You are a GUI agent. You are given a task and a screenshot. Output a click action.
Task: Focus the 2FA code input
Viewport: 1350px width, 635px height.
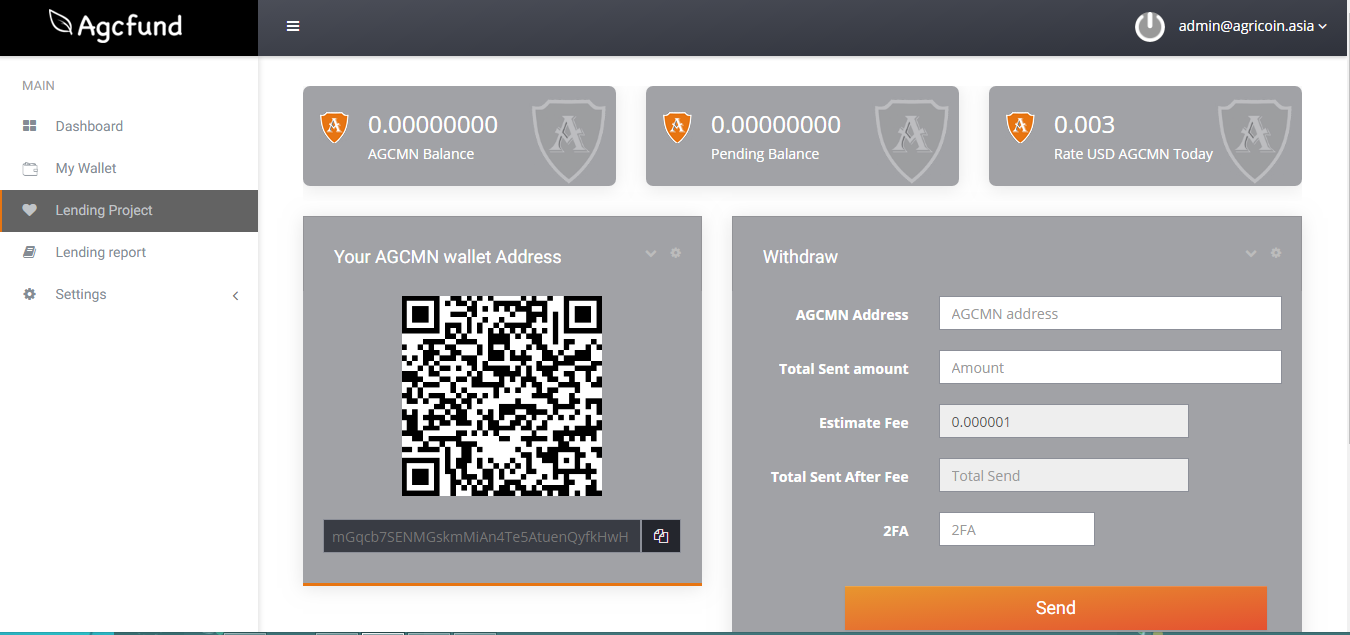1017,529
